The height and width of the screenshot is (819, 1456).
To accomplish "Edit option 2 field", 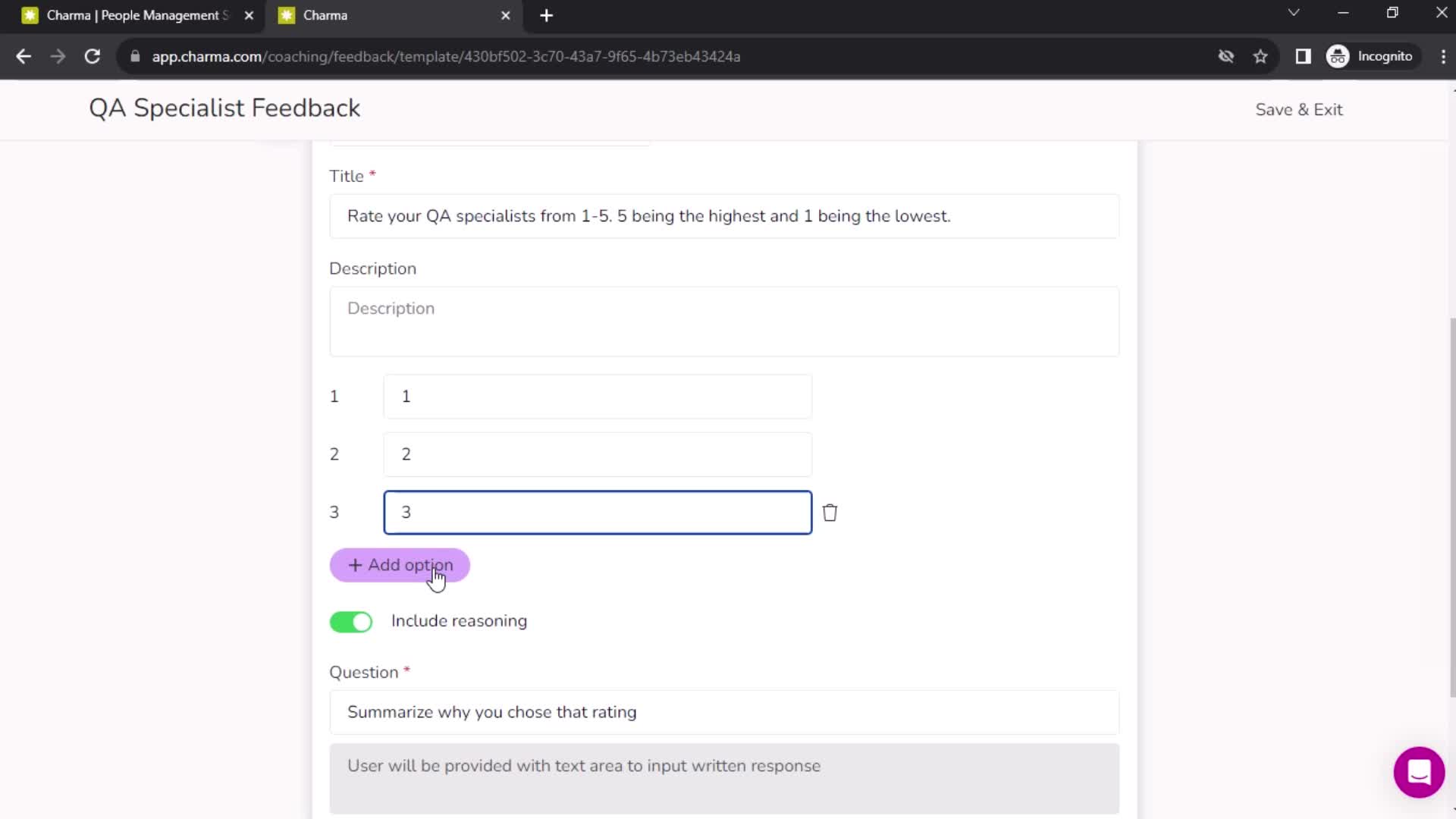I will click(598, 454).
